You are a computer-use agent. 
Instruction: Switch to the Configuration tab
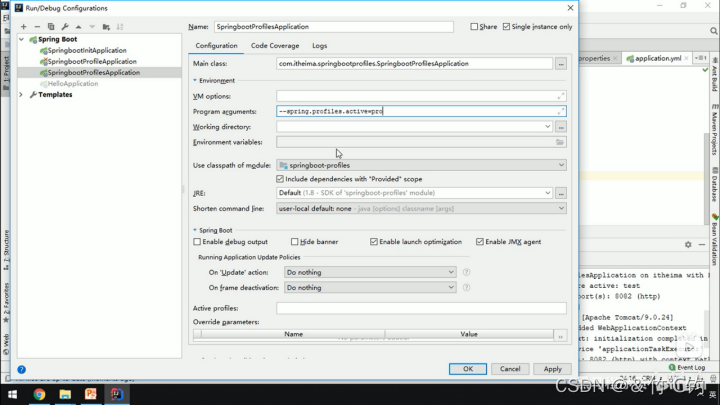[216, 46]
